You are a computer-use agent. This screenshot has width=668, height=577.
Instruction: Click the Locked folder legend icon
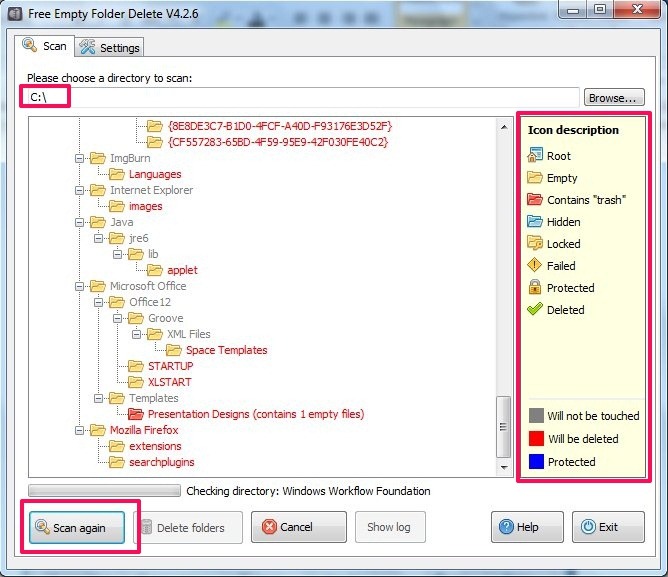pos(535,243)
